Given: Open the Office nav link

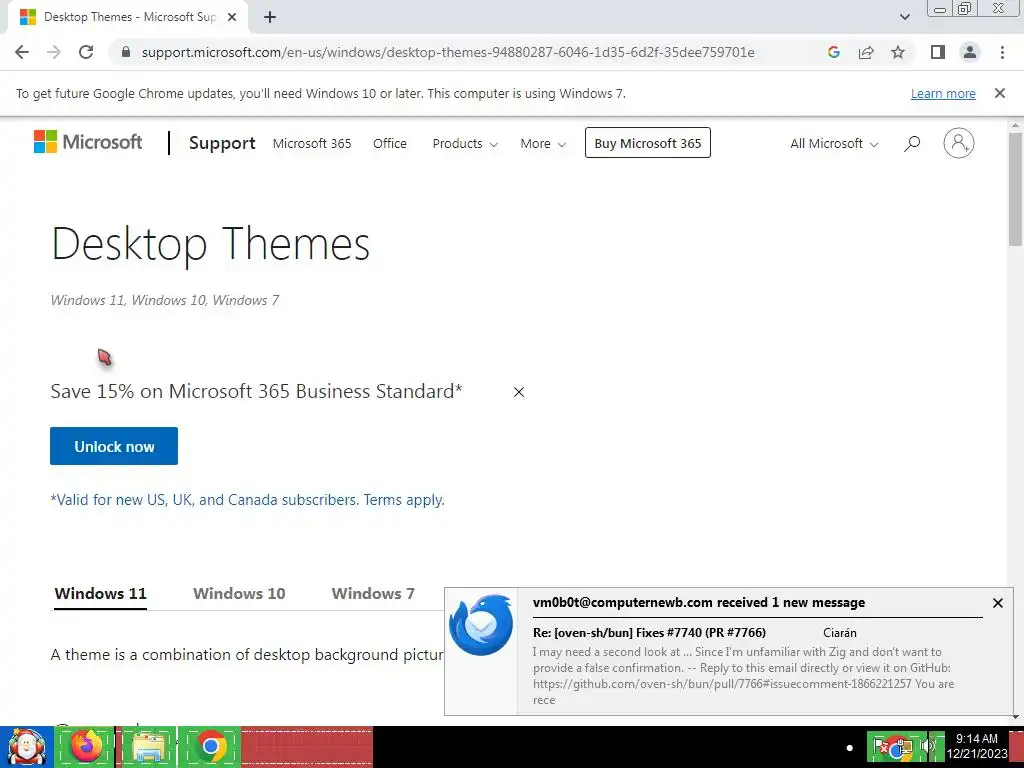Looking at the screenshot, I should (390, 143).
